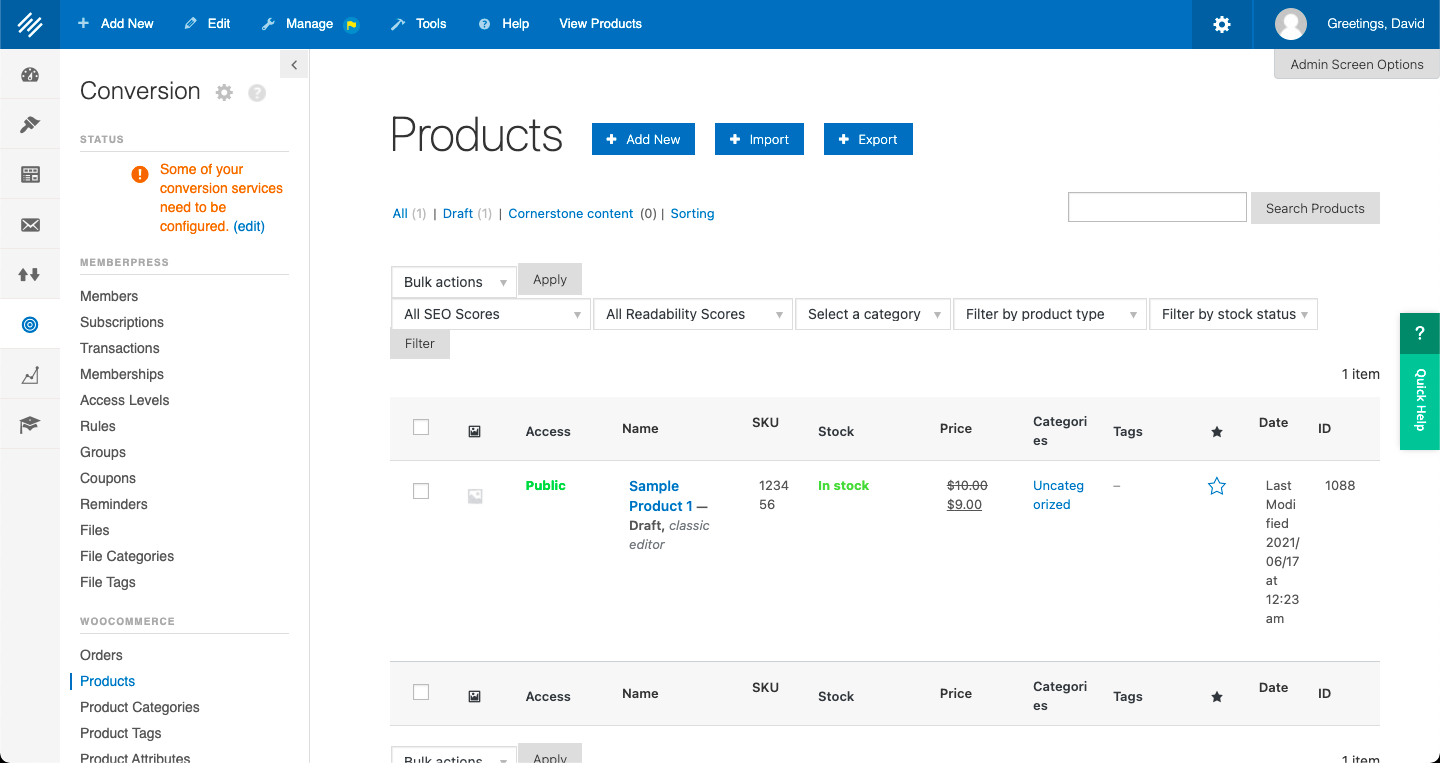Viewport: 1440px width, 763px height.
Task: Open the Bulk actions dropdown
Action: tap(453, 281)
